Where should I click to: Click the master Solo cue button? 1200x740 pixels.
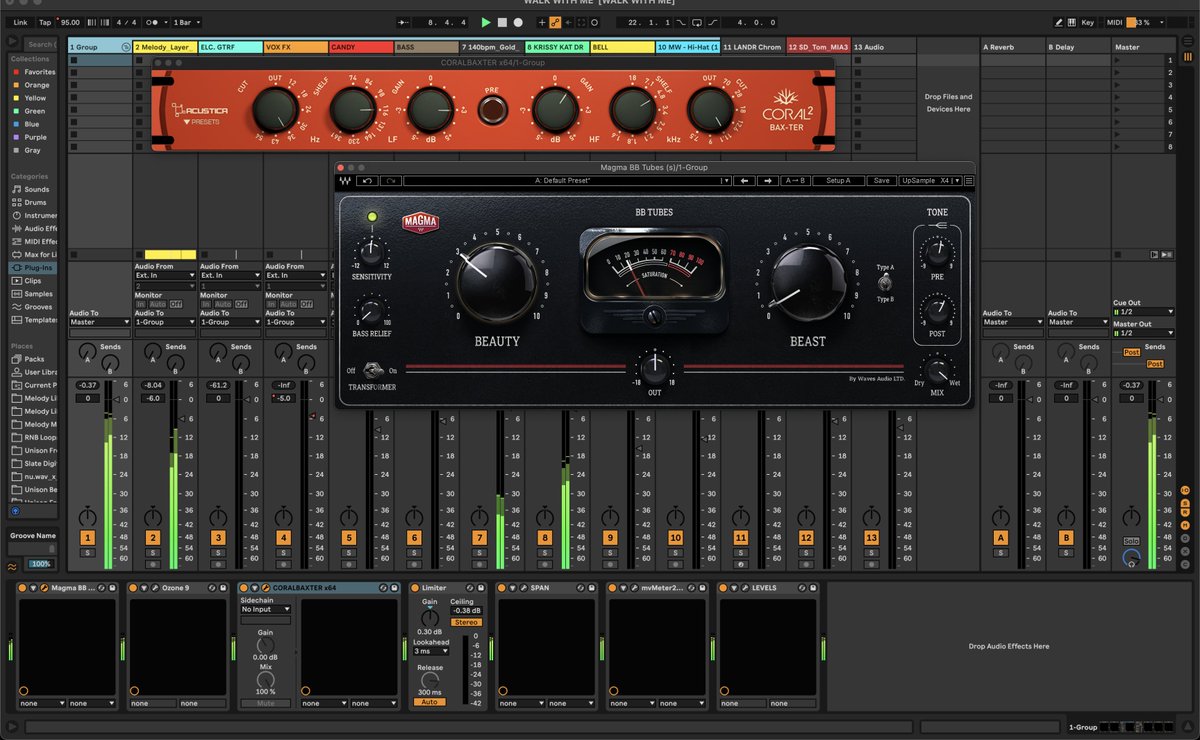coord(1131,541)
